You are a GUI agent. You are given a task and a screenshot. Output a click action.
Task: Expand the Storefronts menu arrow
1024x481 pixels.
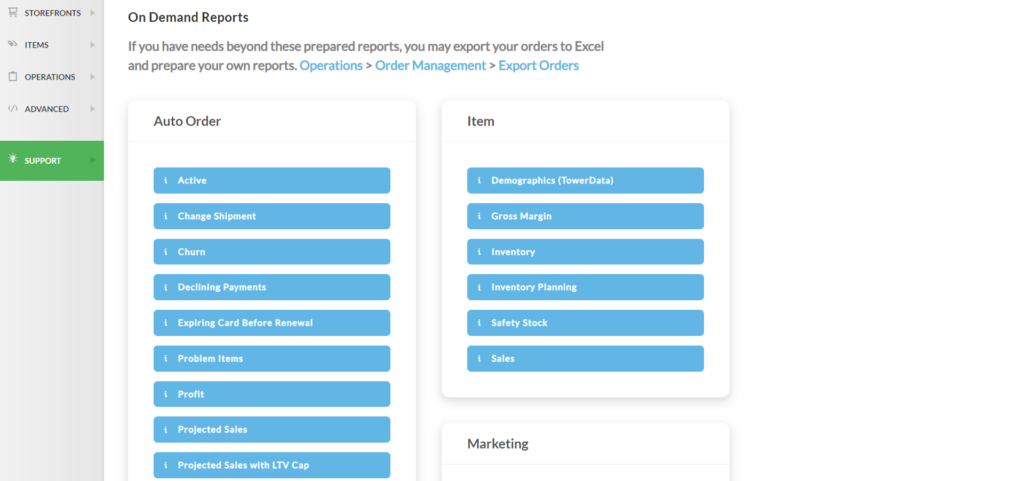click(93, 12)
